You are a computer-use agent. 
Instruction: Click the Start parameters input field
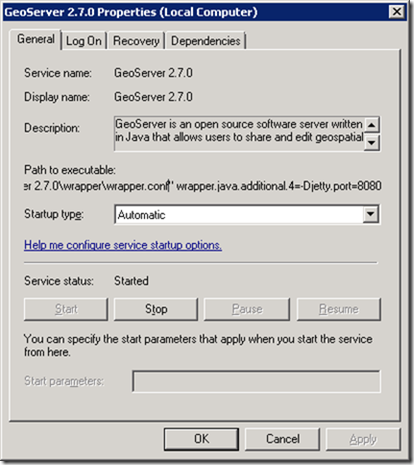tap(256, 381)
